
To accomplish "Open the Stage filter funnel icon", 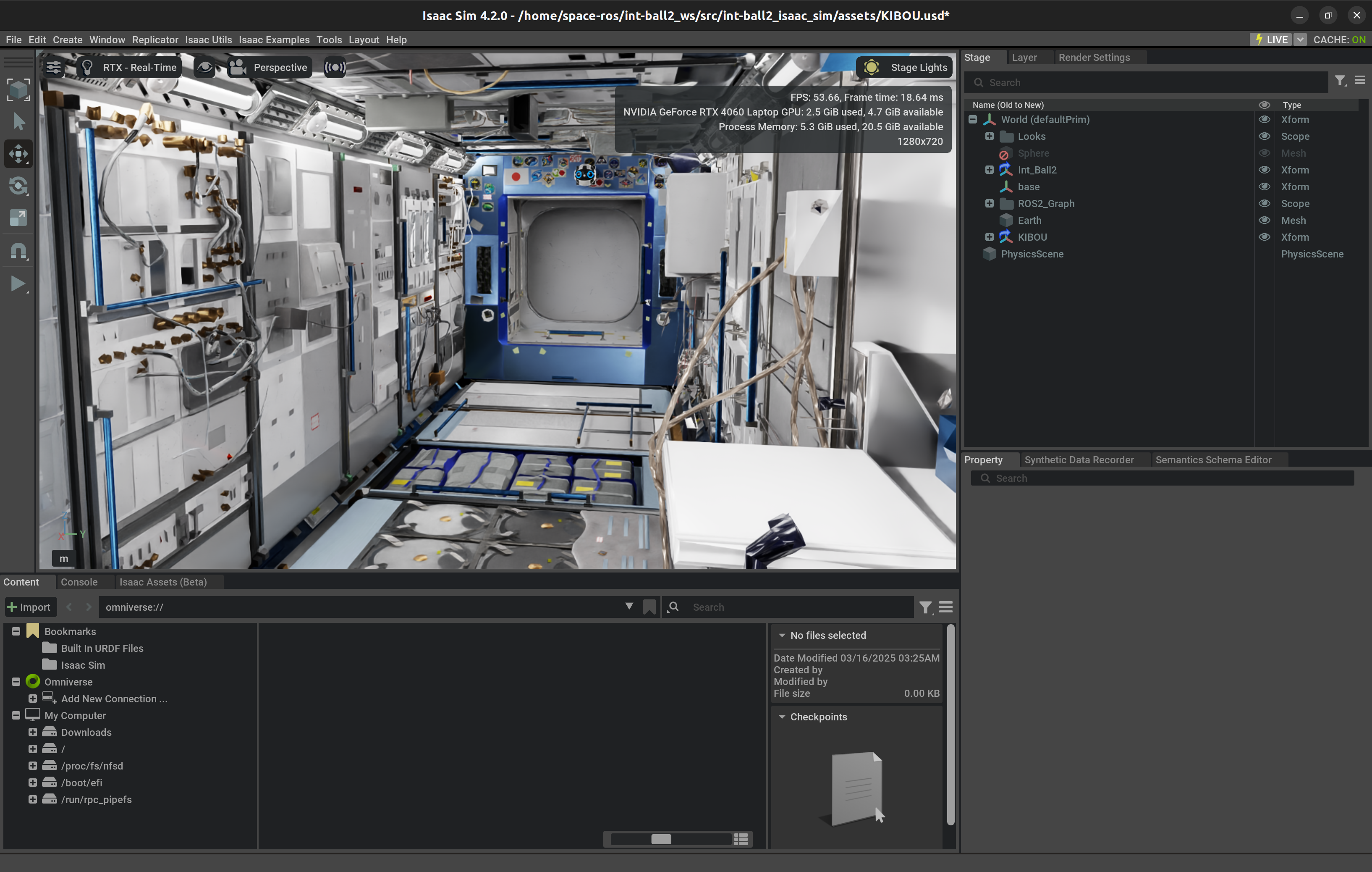I will pyautogui.click(x=1340, y=81).
